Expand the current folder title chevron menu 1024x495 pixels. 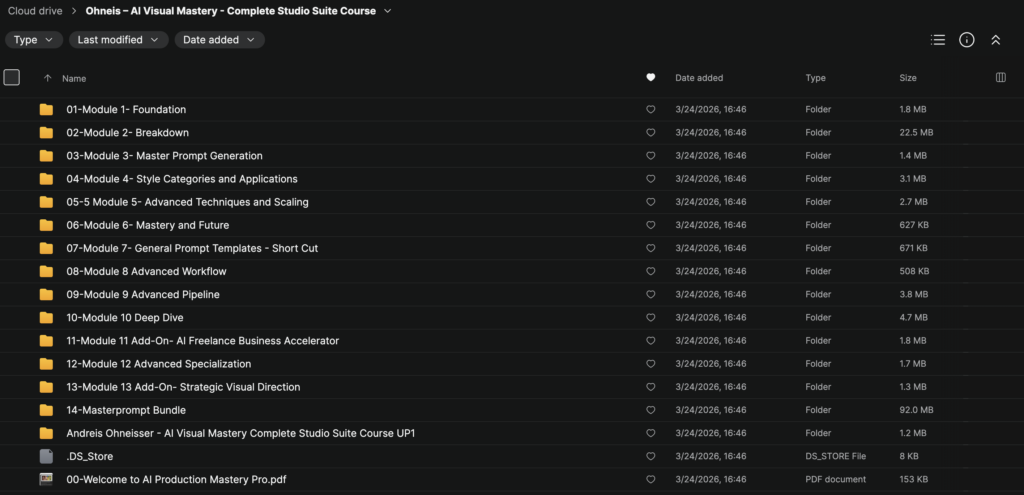(388, 12)
